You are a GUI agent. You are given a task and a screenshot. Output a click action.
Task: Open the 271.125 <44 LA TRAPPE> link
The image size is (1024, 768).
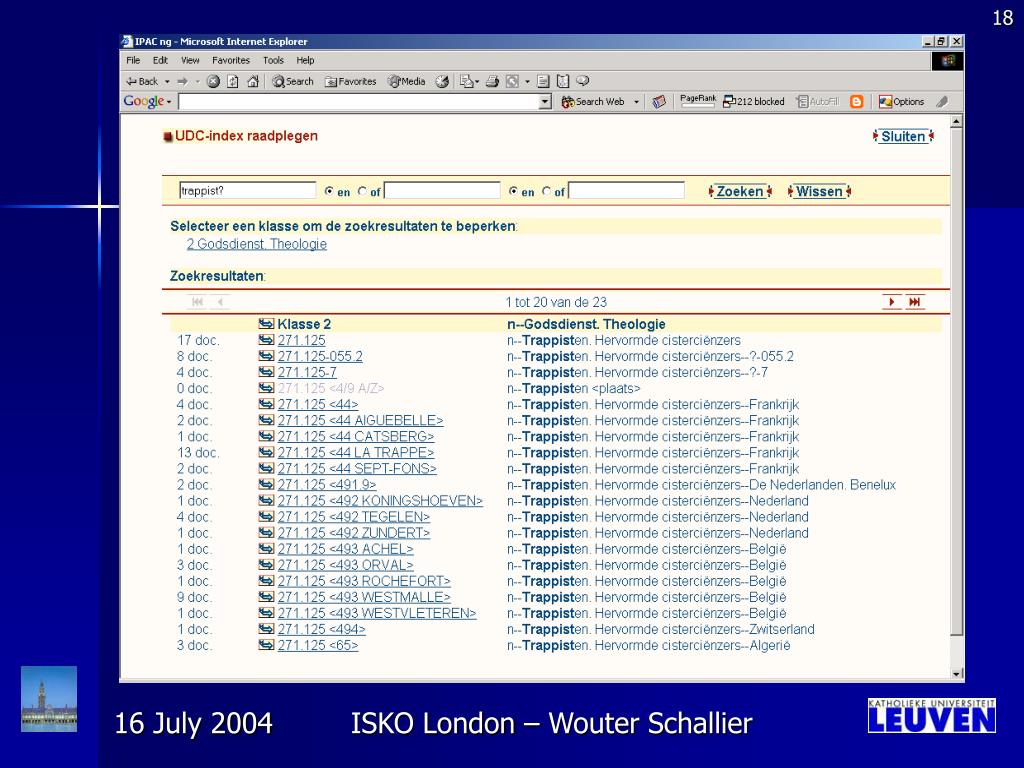356,453
